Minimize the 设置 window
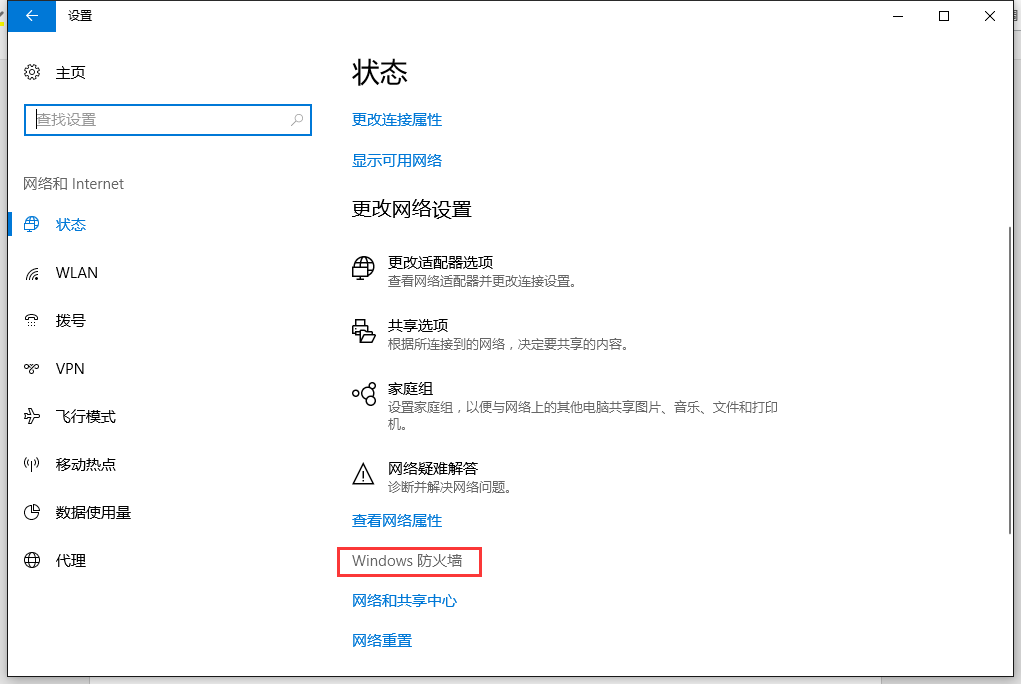The width and height of the screenshot is (1021, 684). pyautogui.click(x=898, y=16)
